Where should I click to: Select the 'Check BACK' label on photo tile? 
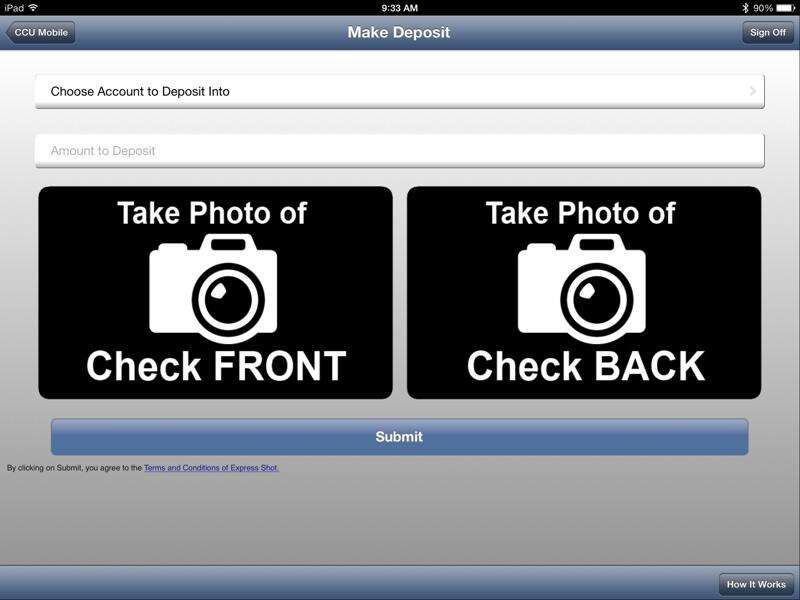[586, 366]
